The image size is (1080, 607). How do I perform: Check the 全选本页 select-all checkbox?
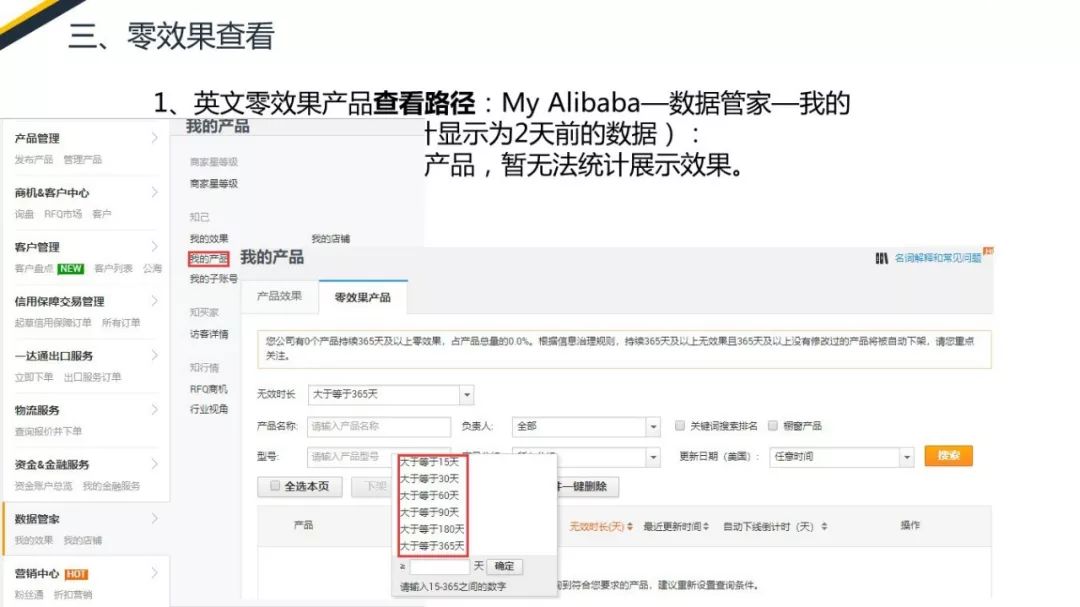(x=274, y=487)
